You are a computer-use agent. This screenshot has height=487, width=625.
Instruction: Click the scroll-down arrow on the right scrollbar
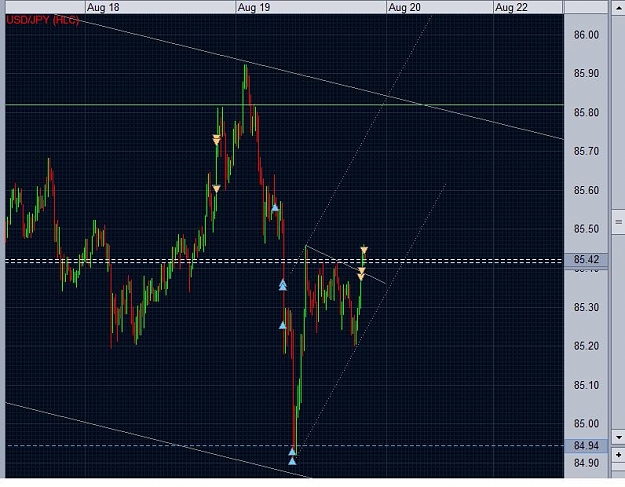(619, 438)
